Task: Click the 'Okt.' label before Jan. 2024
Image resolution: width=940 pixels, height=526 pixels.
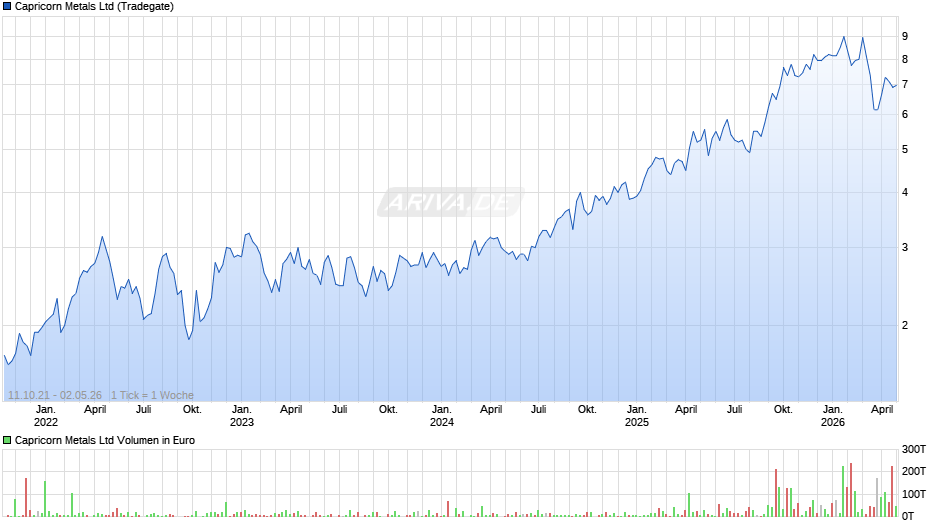Action: [388, 410]
